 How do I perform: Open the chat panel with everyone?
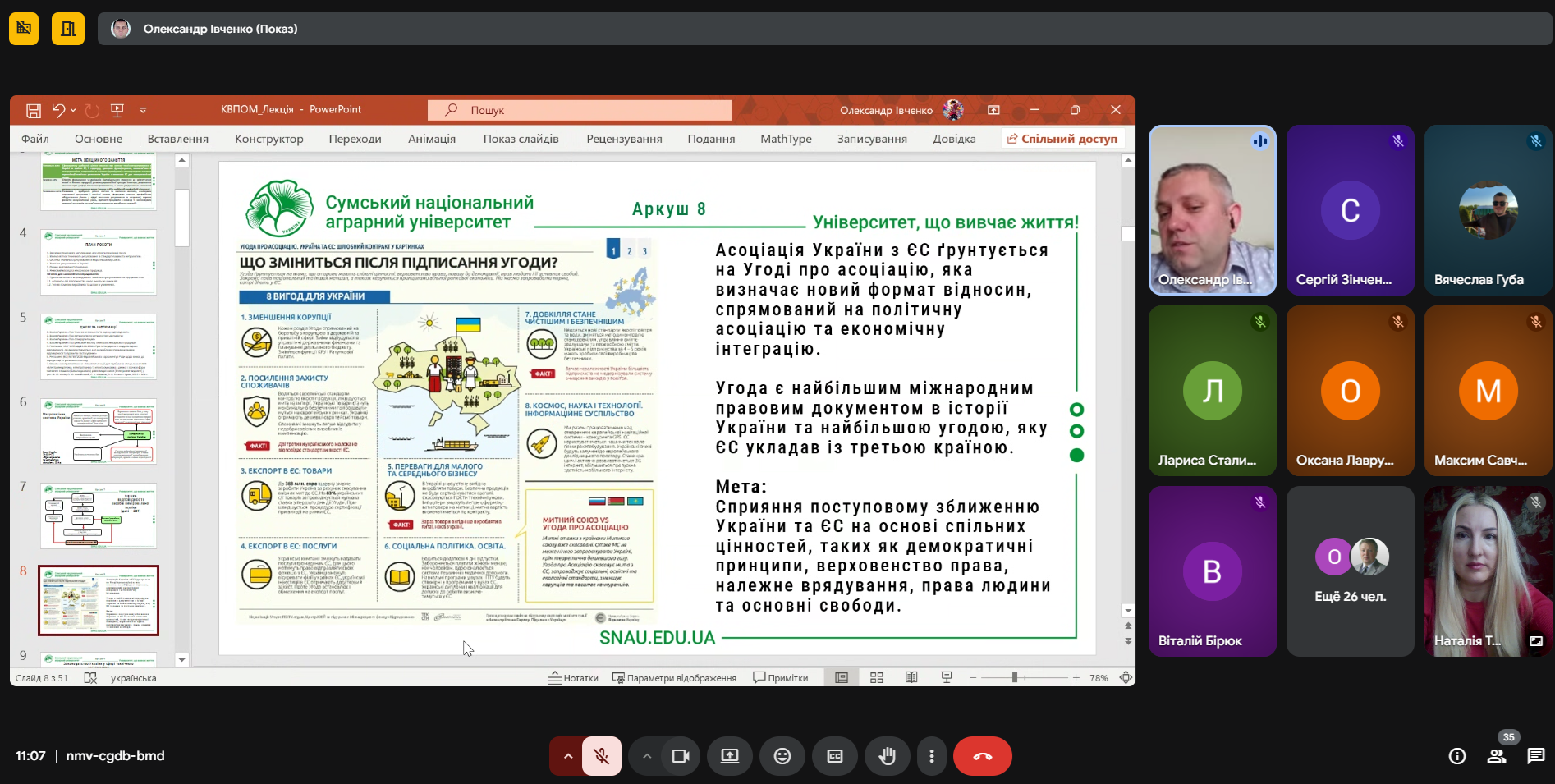pos(1535,756)
